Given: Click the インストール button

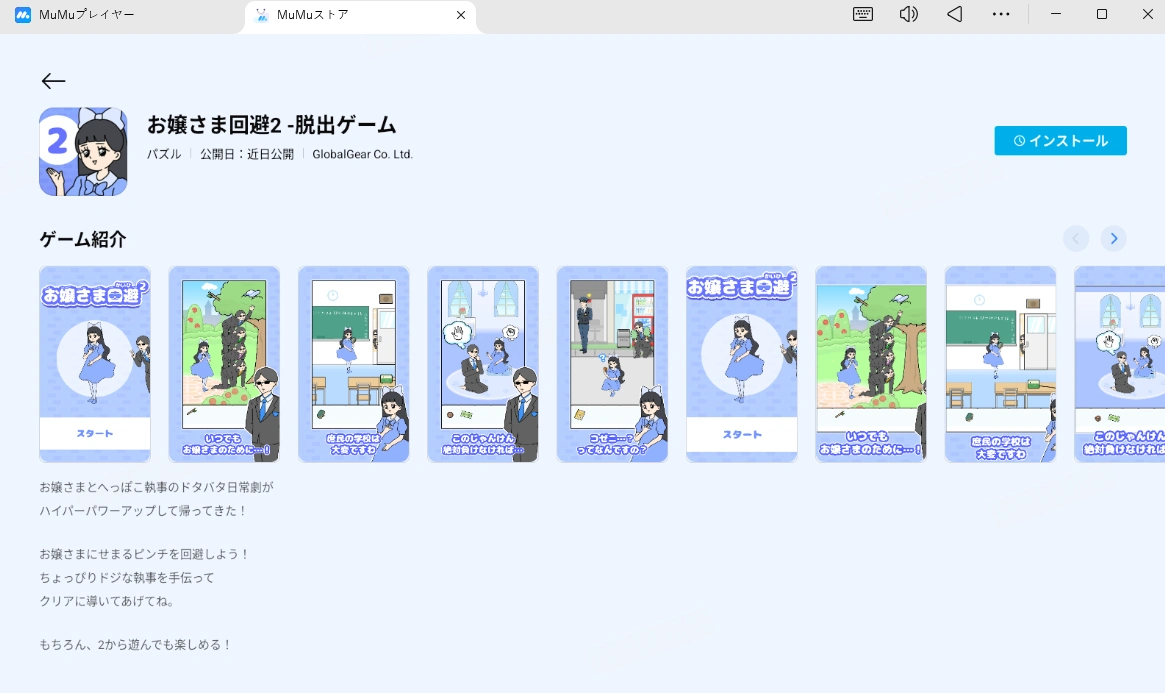Looking at the screenshot, I should (x=1060, y=140).
